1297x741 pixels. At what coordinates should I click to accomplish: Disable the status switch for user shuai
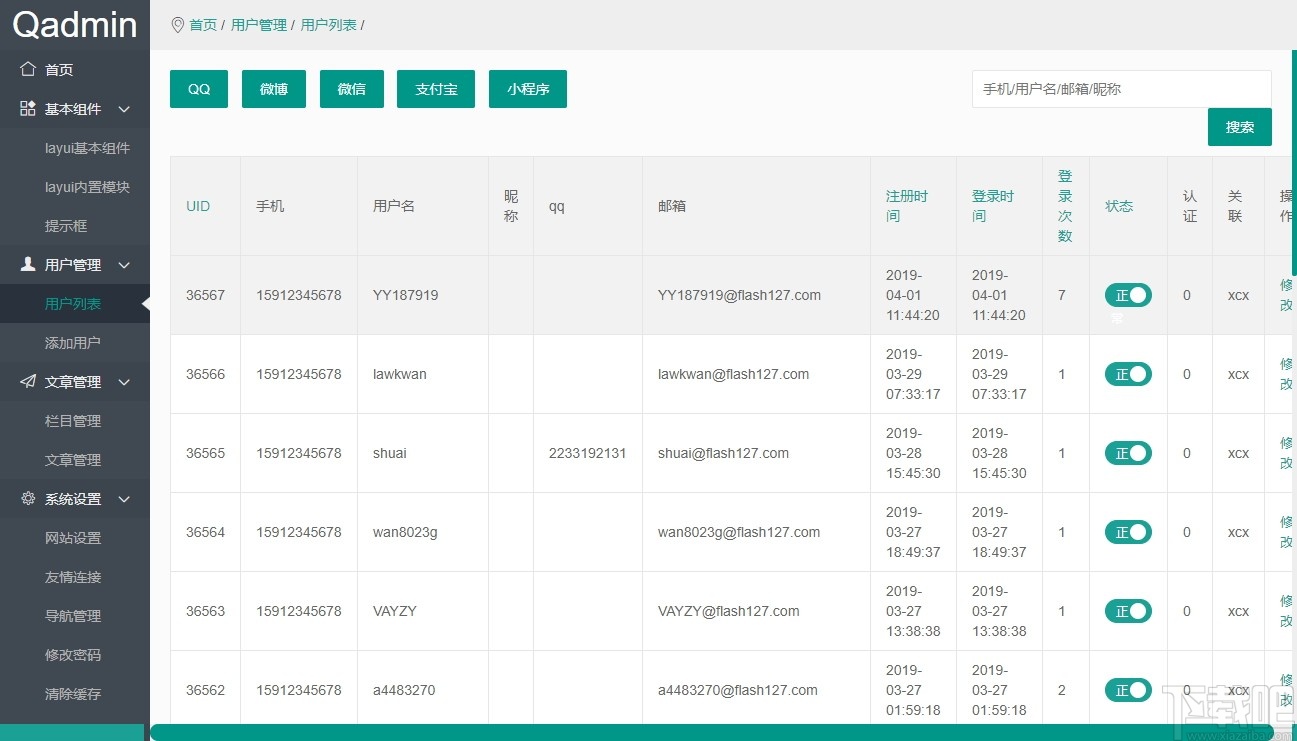(1128, 453)
